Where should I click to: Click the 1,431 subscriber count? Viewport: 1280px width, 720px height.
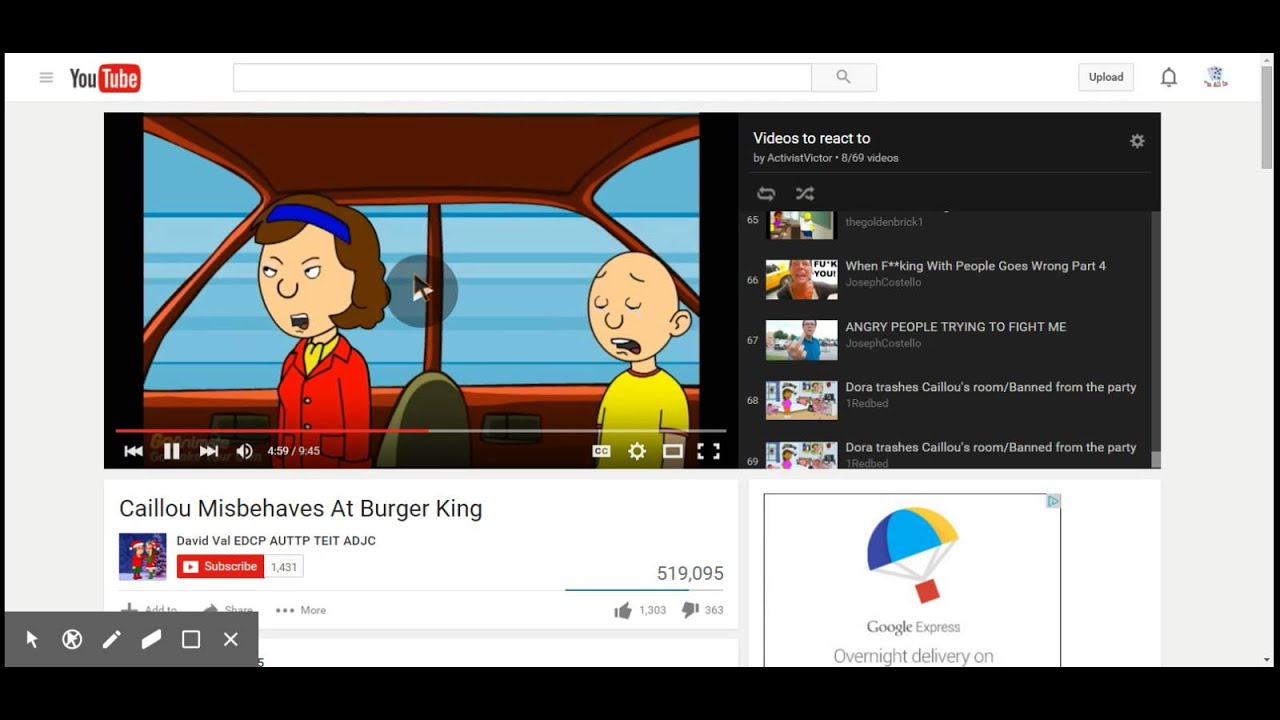click(x=284, y=567)
